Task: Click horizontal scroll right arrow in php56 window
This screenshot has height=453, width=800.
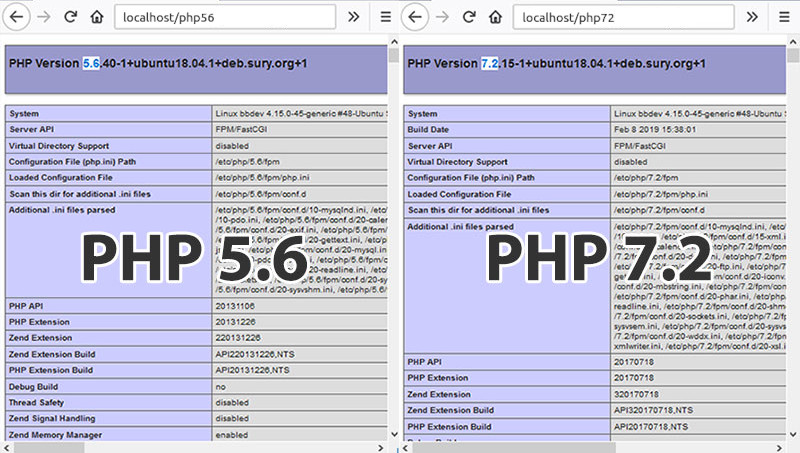Action: tap(381, 448)
